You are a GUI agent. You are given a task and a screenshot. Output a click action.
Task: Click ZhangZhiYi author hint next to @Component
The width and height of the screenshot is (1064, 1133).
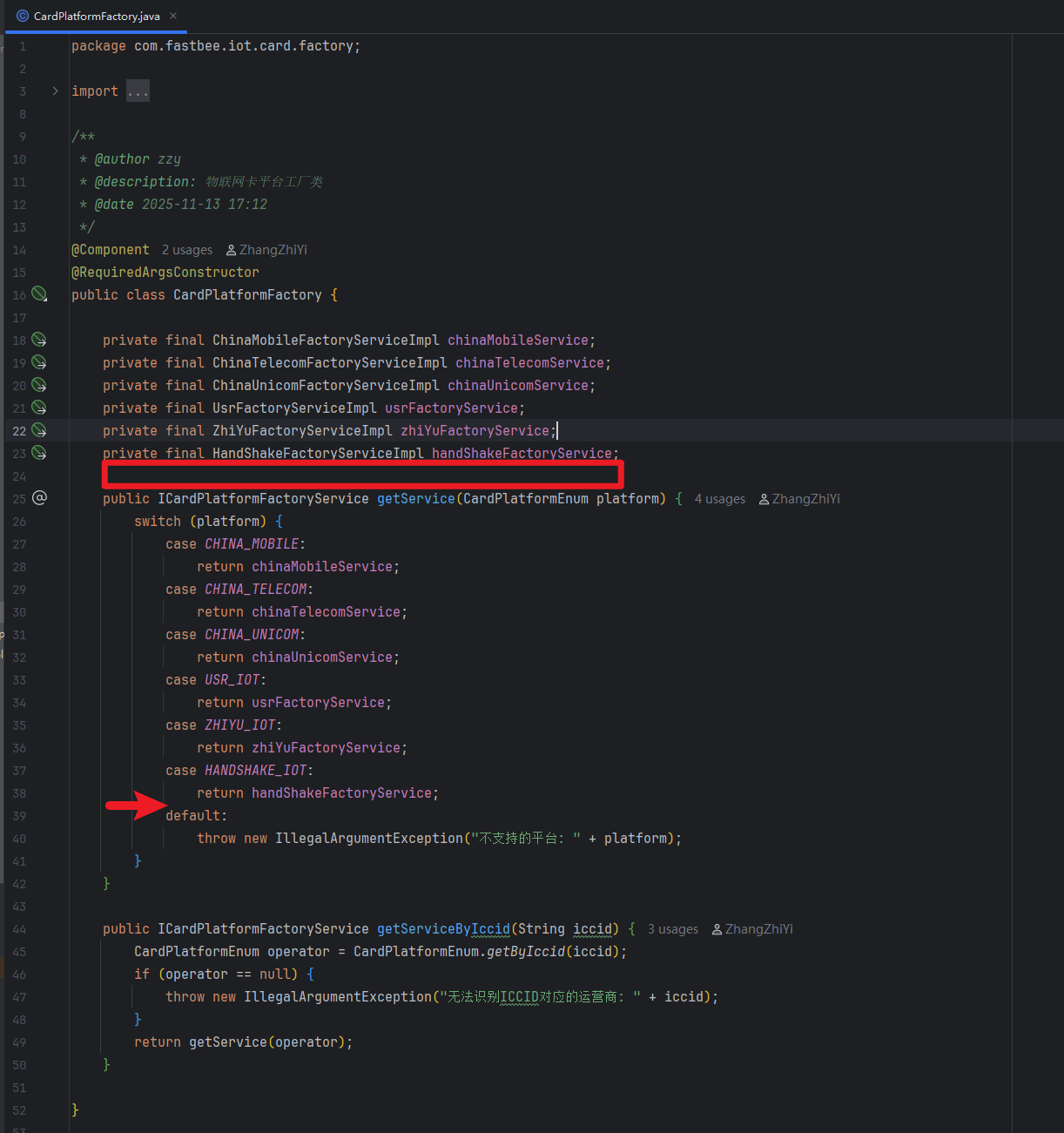click(x=273, y=250)
